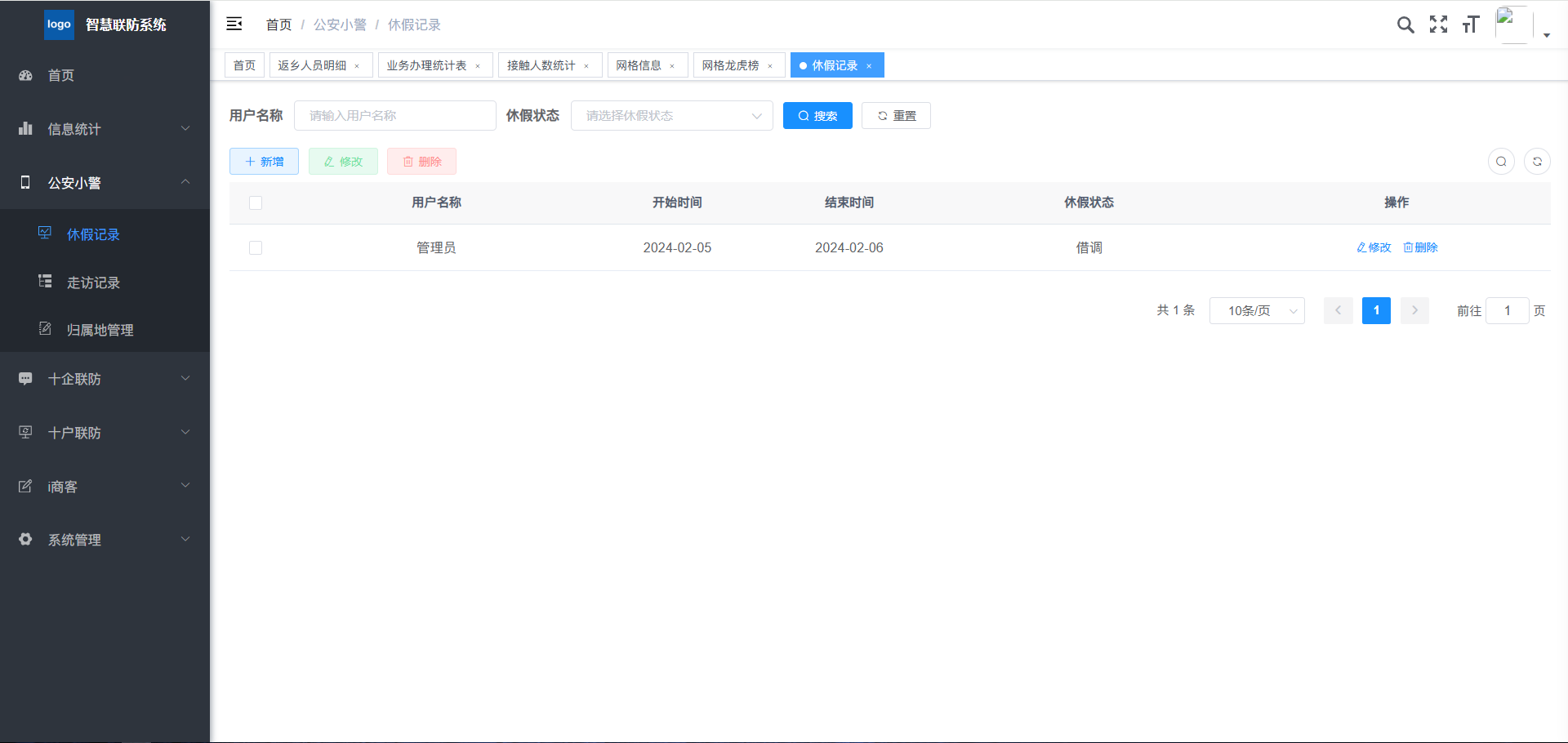
Task: Click 系统管理 gear icon
Action: tap(25, 539)
